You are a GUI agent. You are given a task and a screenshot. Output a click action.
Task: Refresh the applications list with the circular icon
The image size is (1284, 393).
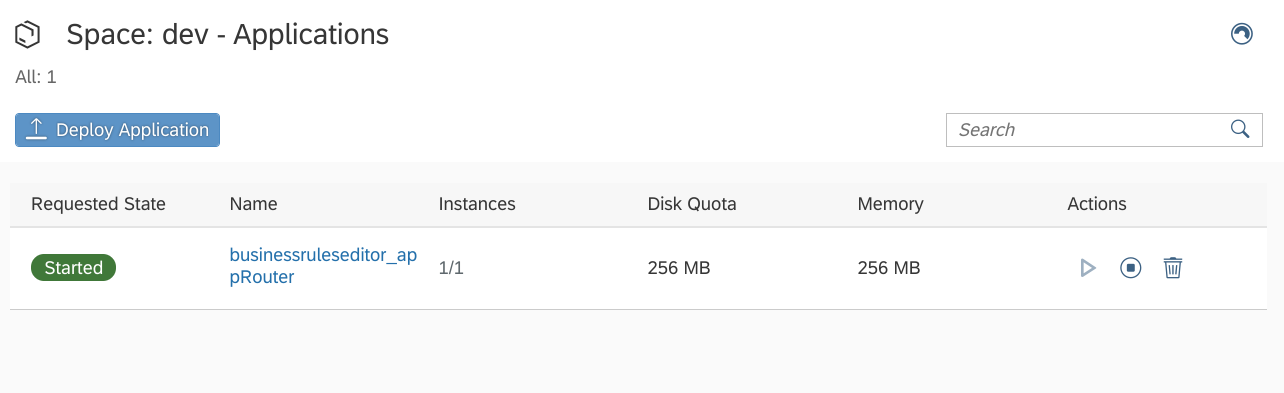1241,35
